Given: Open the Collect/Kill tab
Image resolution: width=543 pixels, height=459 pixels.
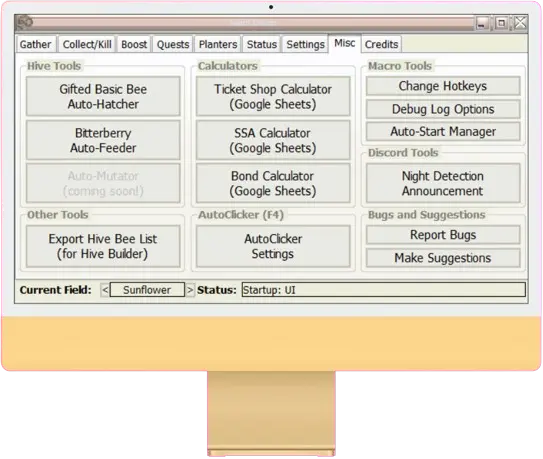Looking at the screenshot, I should (x=87, y=44).
